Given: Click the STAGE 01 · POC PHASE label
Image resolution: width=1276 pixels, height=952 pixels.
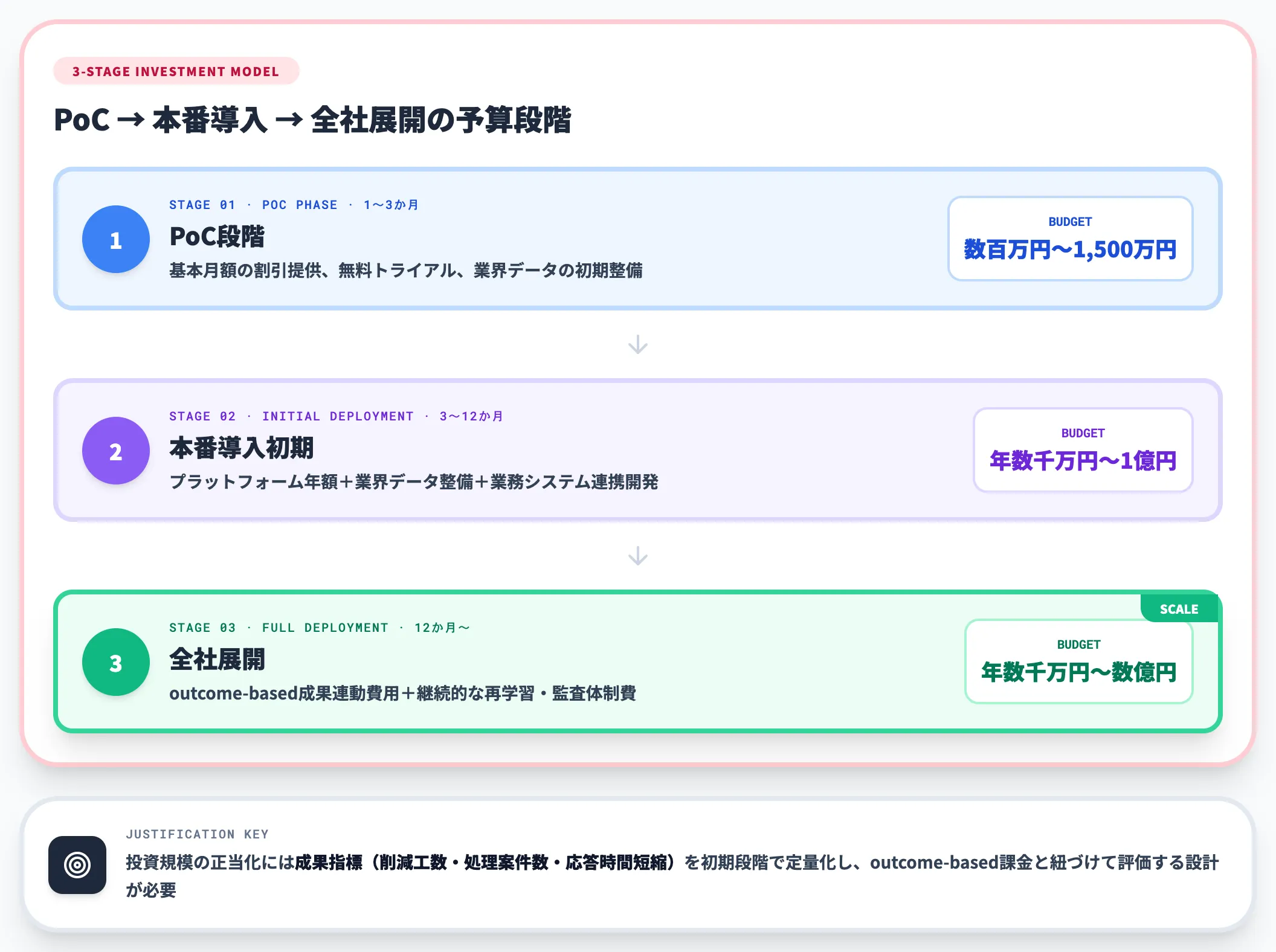Looking at the screenshot, I should click(x=294, y=205).
